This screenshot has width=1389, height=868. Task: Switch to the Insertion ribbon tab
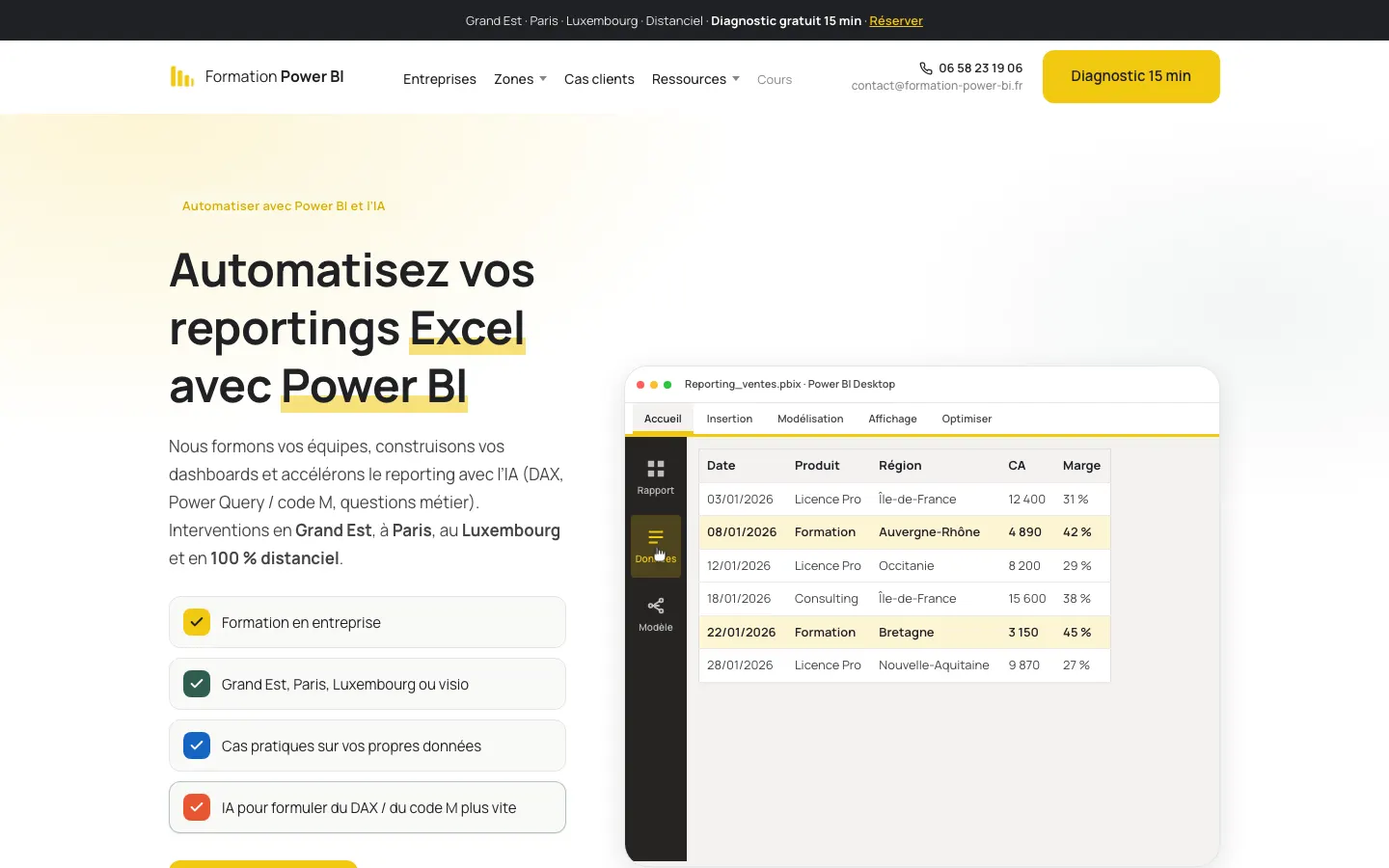tap(729, 419)
